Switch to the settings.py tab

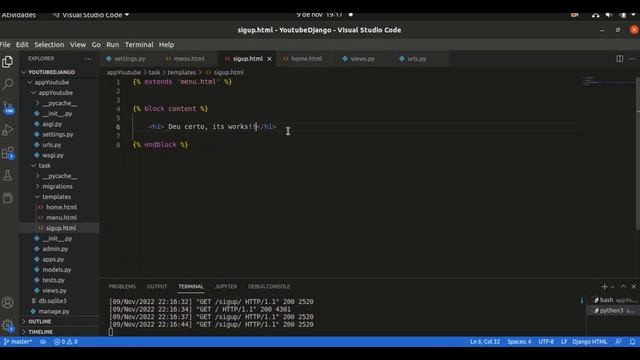(129, 59)
